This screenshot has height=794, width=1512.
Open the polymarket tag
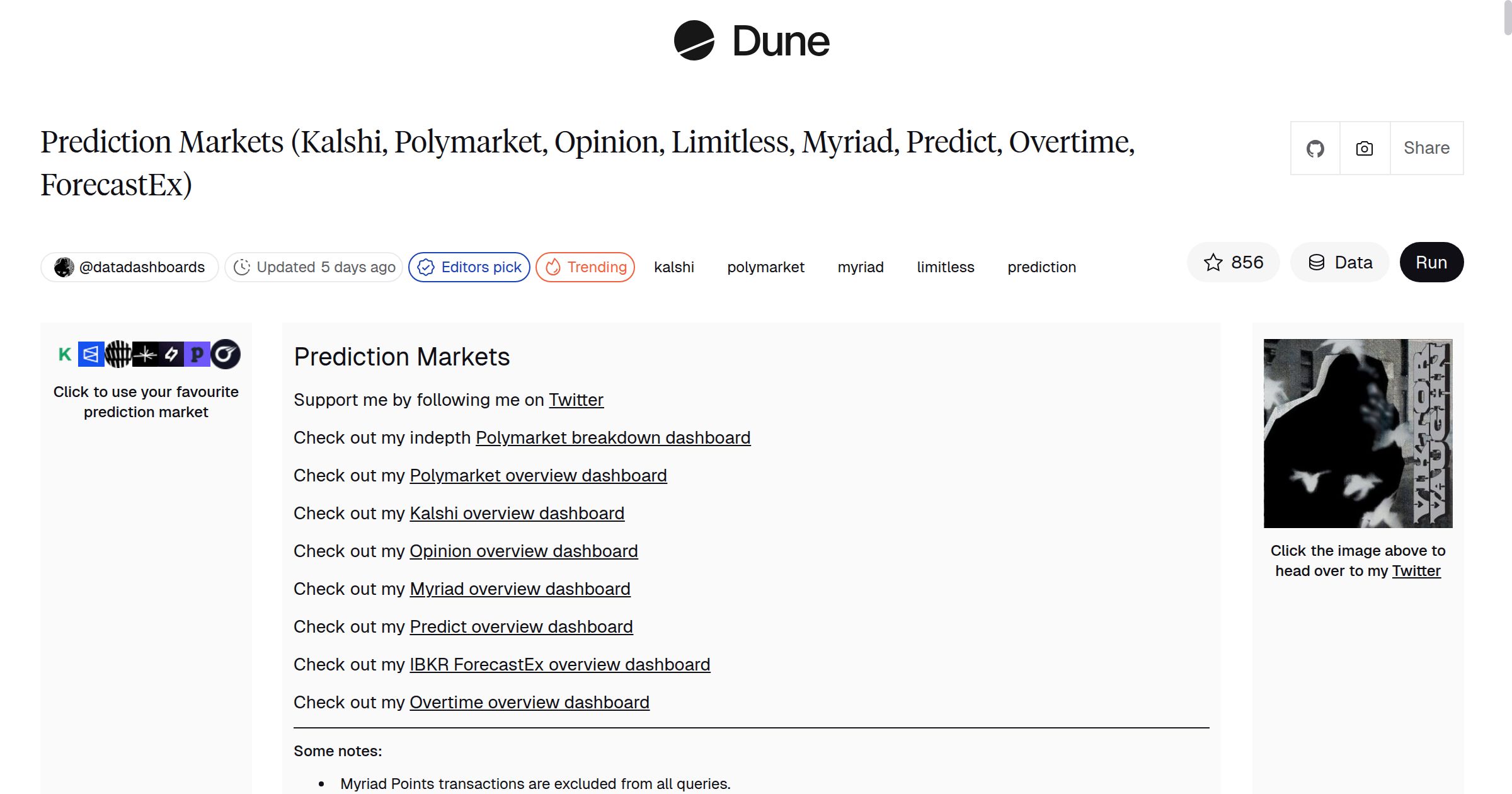click(765, 267)
